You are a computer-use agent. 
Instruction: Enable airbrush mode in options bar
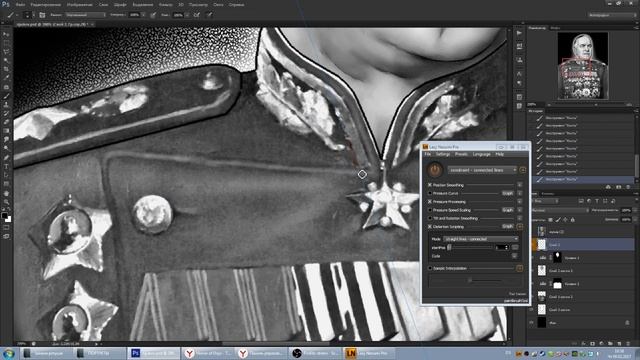197,15
